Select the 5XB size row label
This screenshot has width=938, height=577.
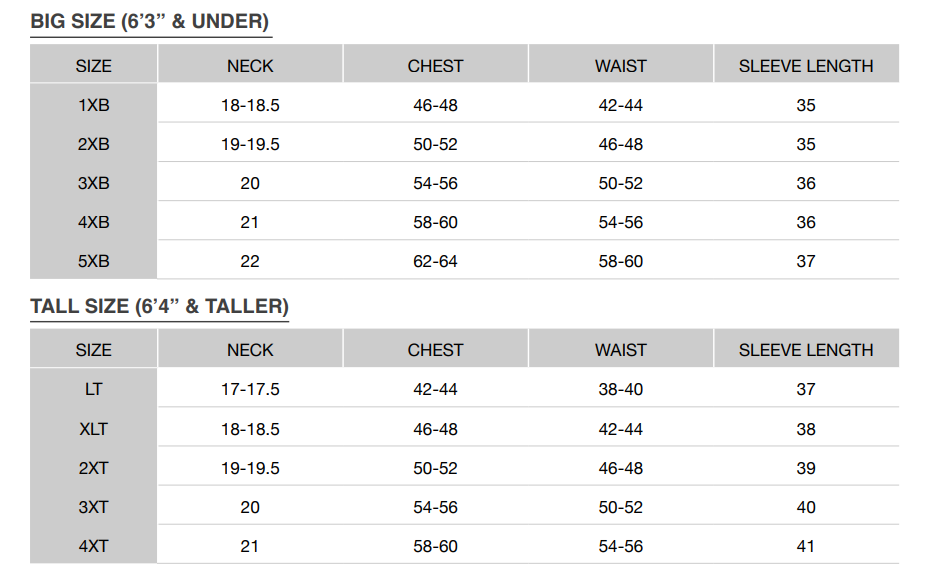point(94,261)
